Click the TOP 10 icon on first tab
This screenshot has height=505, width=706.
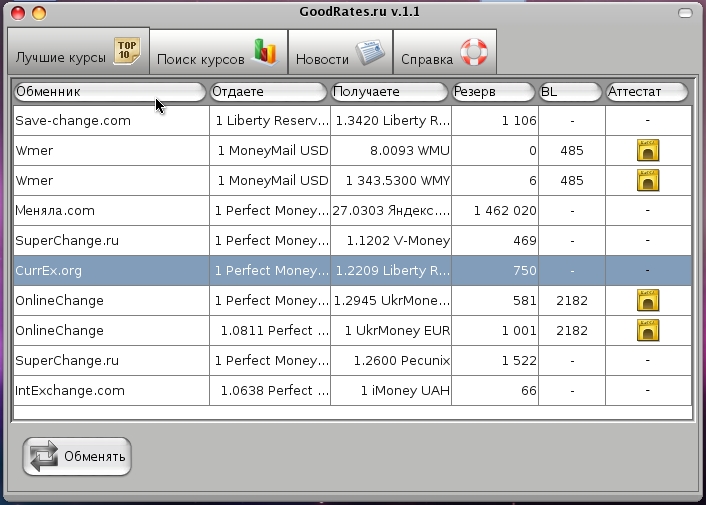pos(127,51)
